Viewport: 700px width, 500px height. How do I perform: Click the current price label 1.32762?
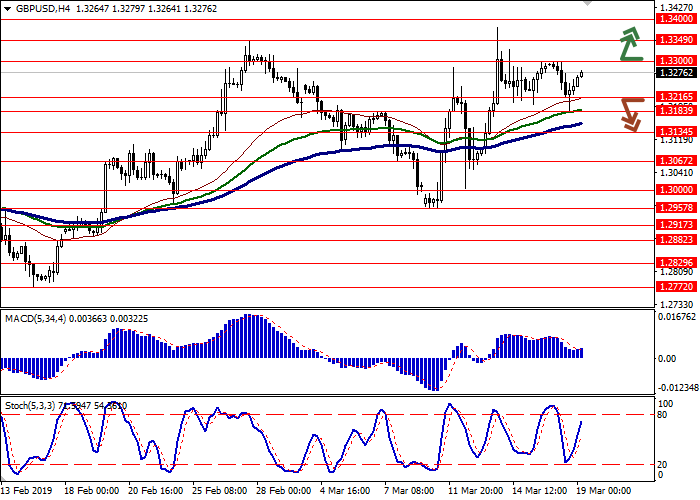[x=676, y=72]
